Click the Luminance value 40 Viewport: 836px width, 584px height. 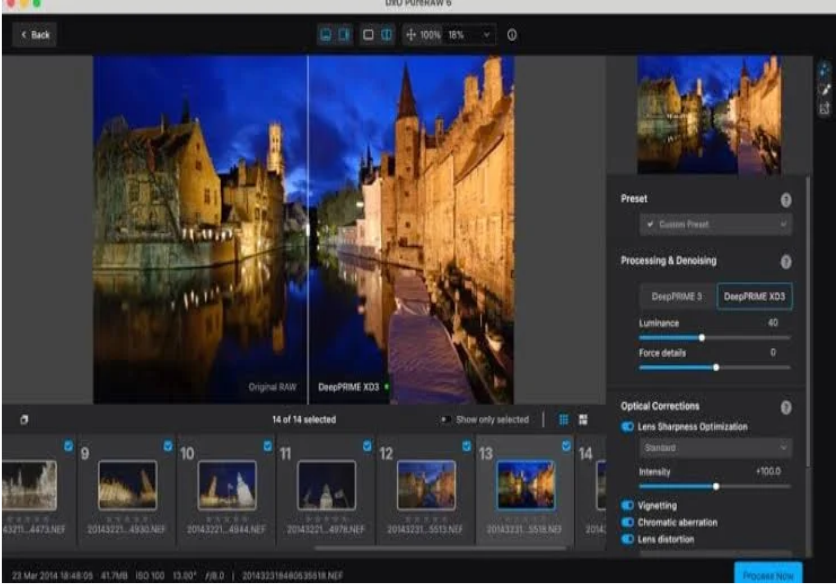click(773, 323)
